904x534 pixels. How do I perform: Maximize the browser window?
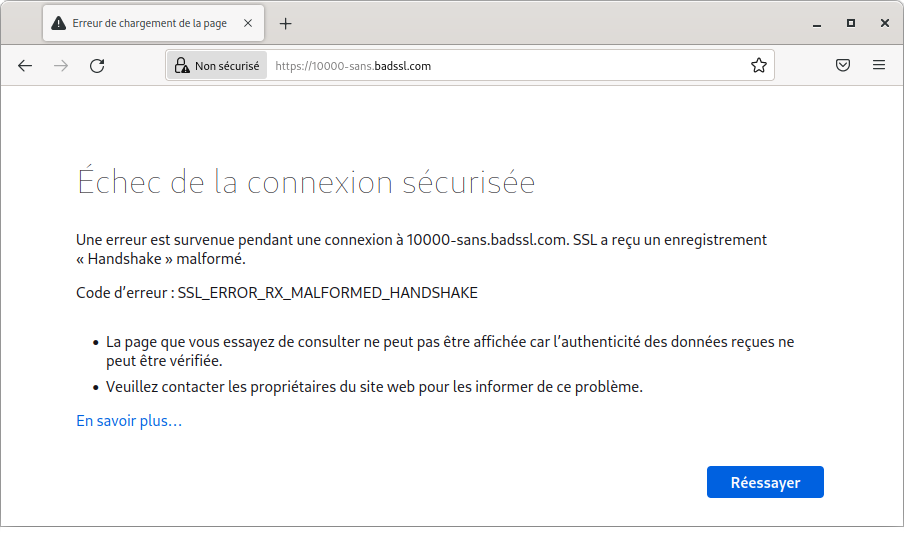click(851, 23)
